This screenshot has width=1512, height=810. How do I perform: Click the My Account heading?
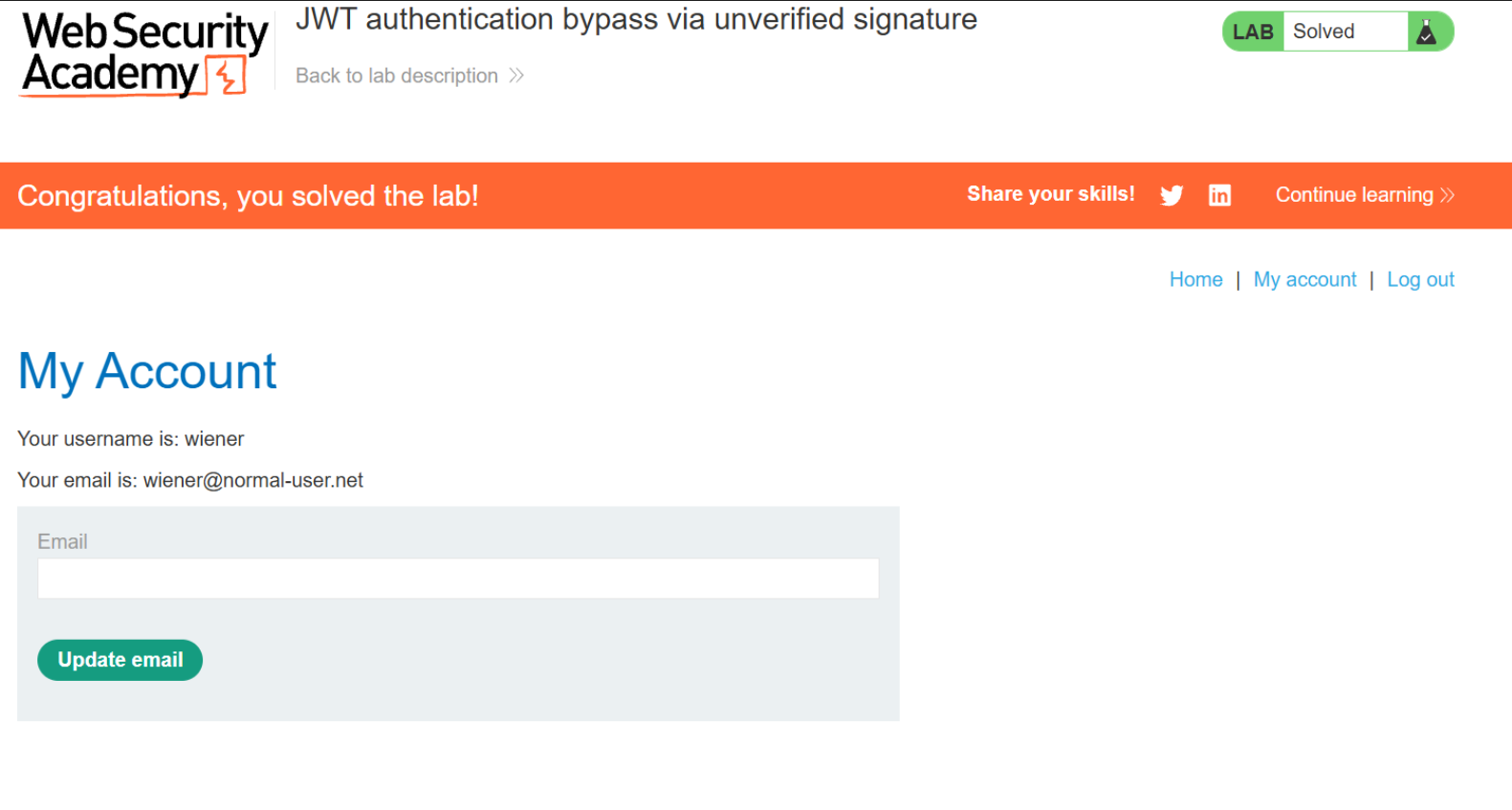147,371
